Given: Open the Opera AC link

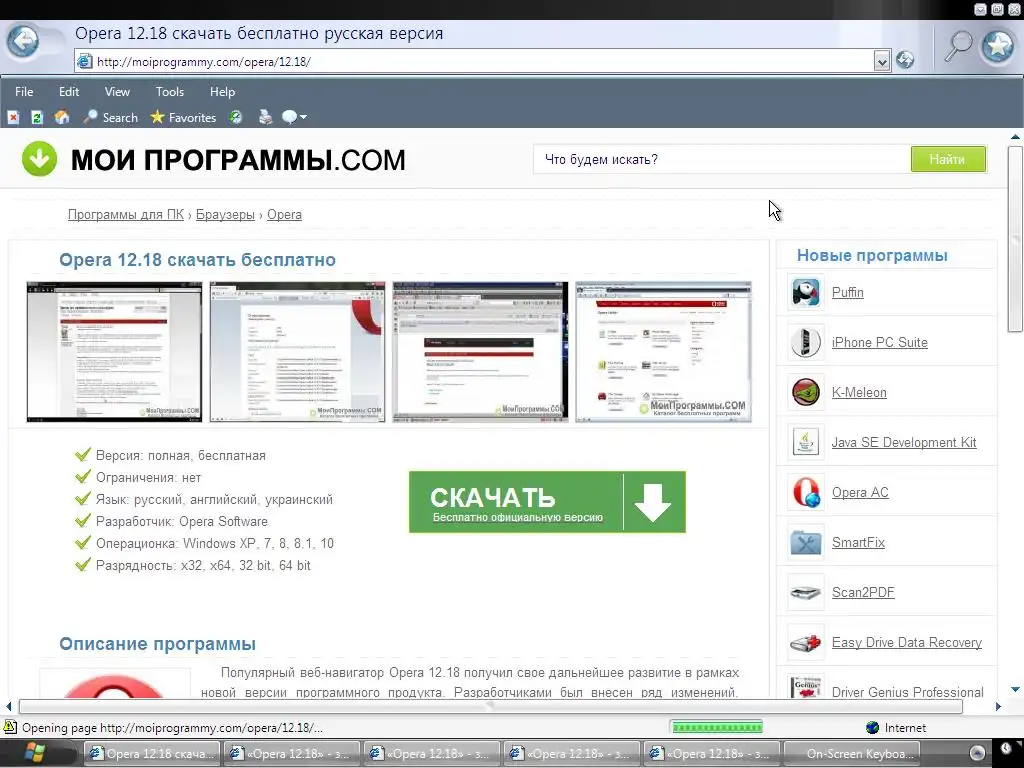Looking at the screenshot, I should point(860,492).
